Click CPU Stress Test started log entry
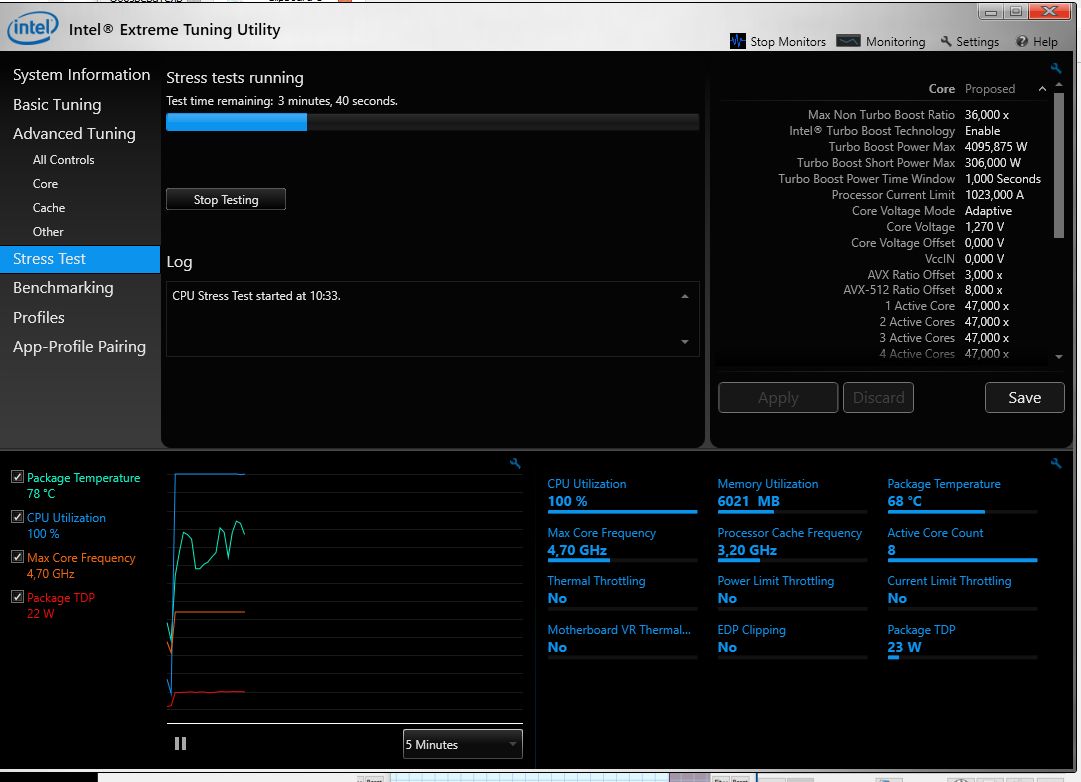Image resolution: width=1081 pixels, height=782 pixels. [256, 296]
